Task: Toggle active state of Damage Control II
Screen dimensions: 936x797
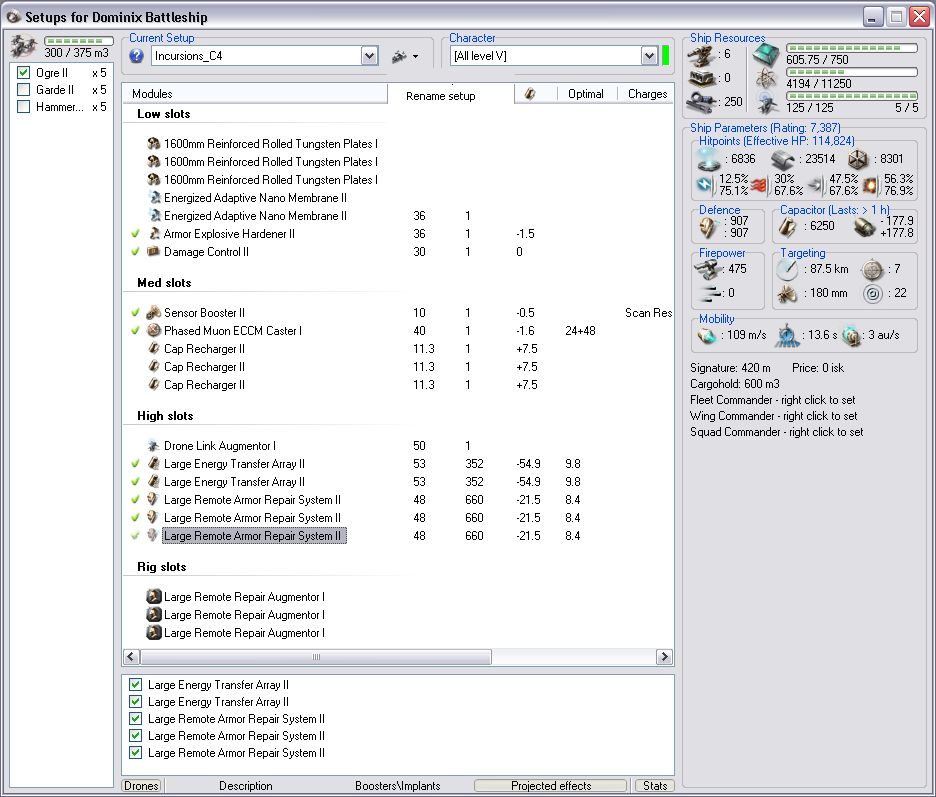Action: 136,252
